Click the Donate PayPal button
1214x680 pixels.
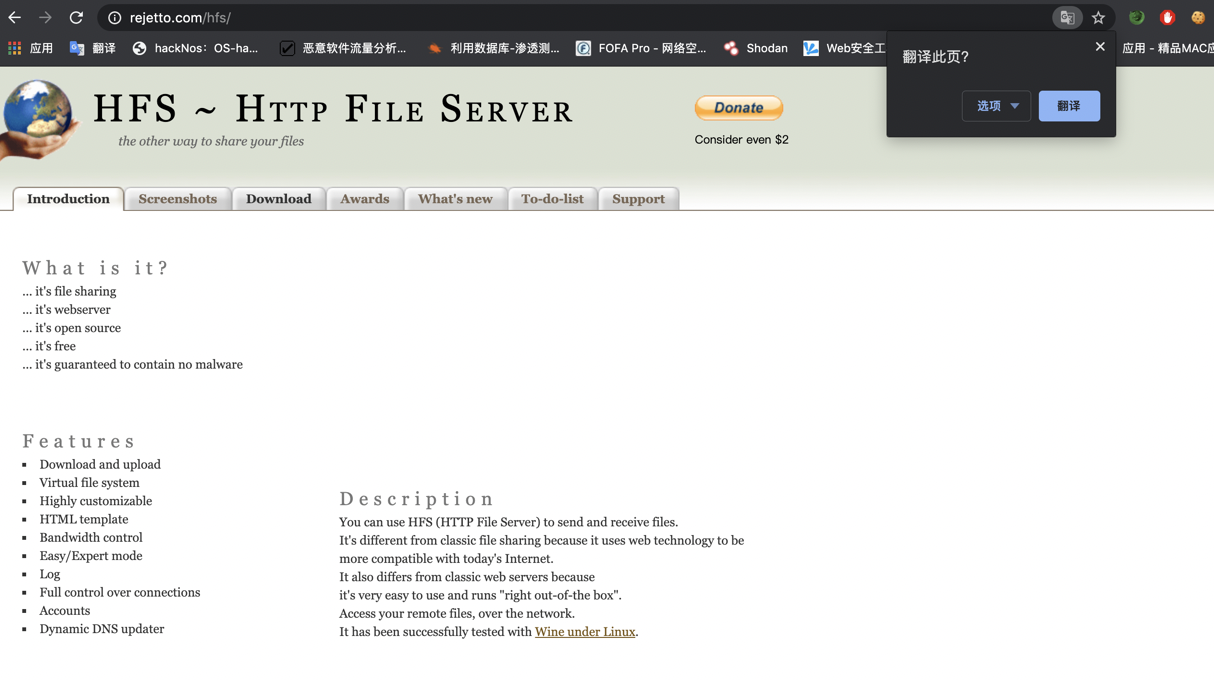[x=739, y=107]
